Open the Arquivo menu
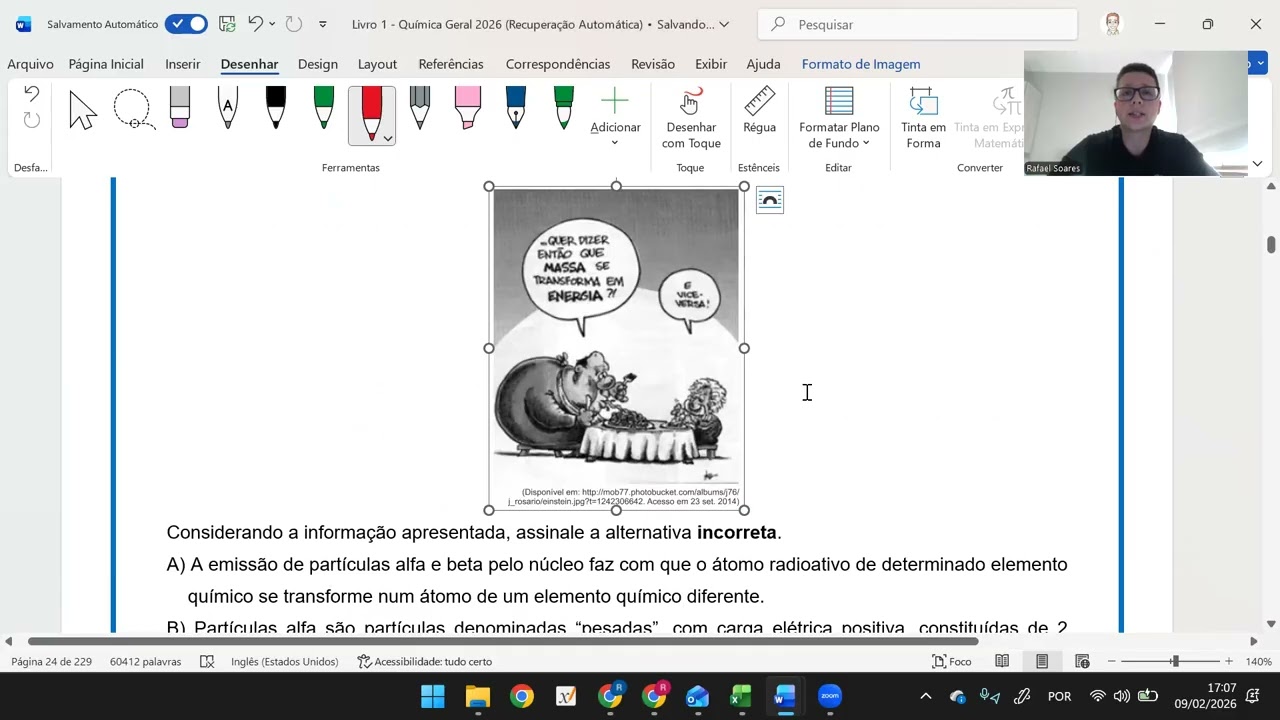The width and height of the screenshot is (1280, 720). [30, 64]
